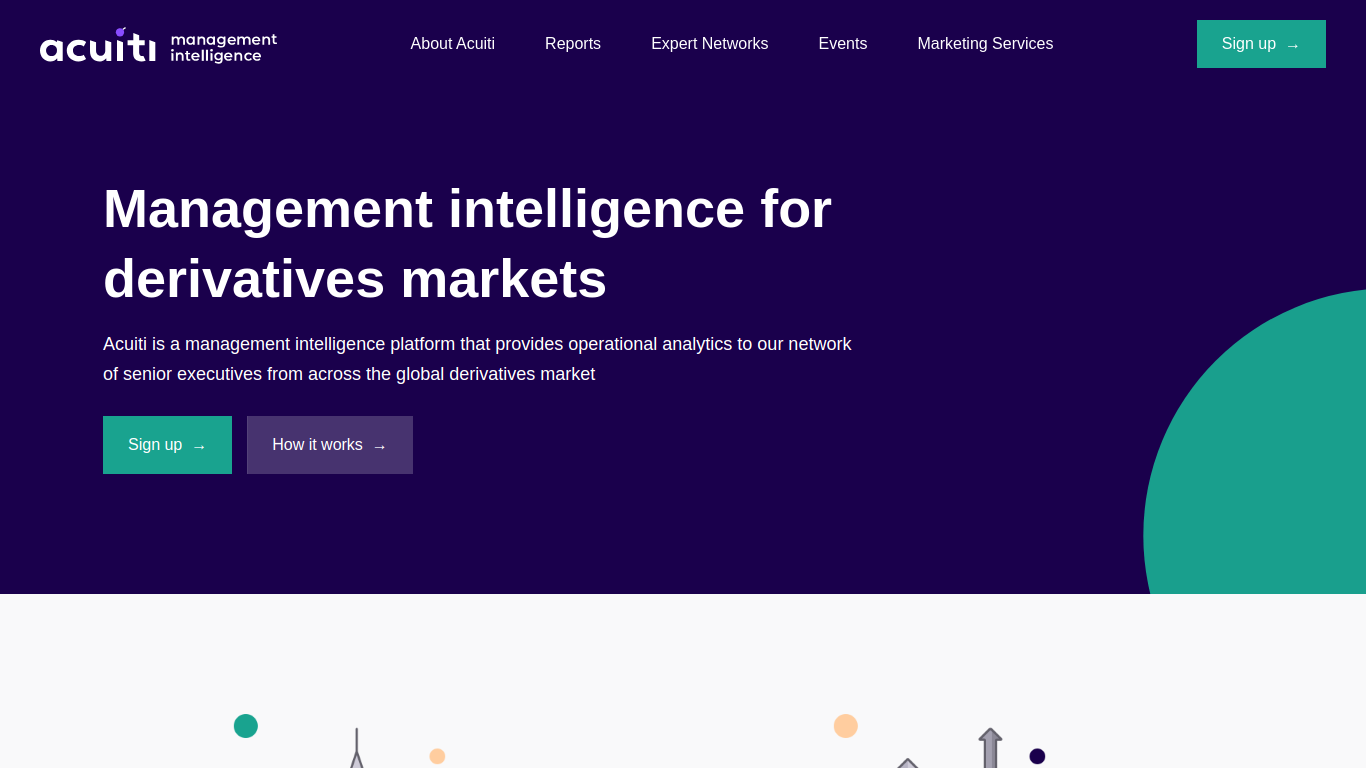Open Expert Networks in the navigation
The image size is (1366, 768).
pos(710,44)
